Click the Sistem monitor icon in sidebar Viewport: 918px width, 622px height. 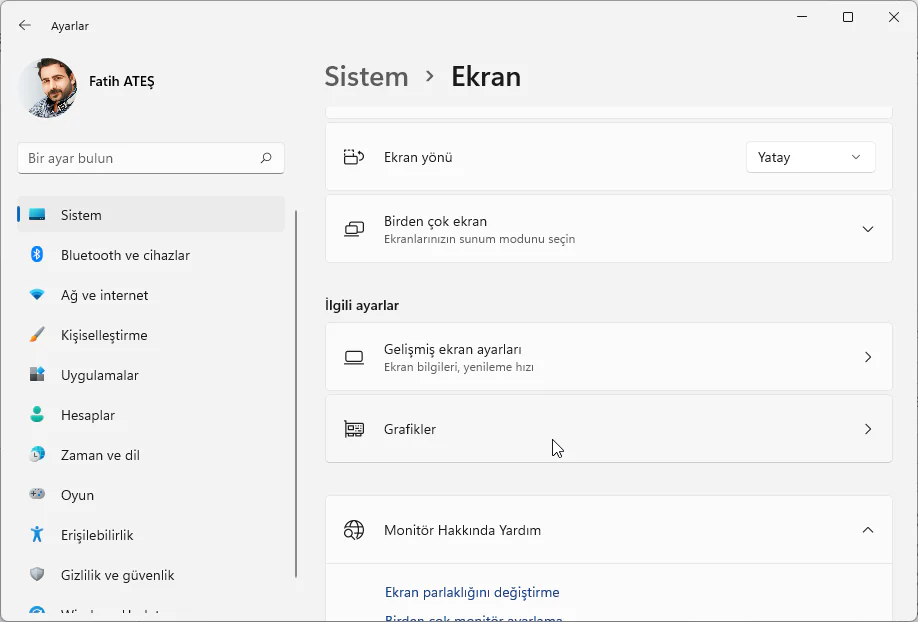[x=37, y=214]
